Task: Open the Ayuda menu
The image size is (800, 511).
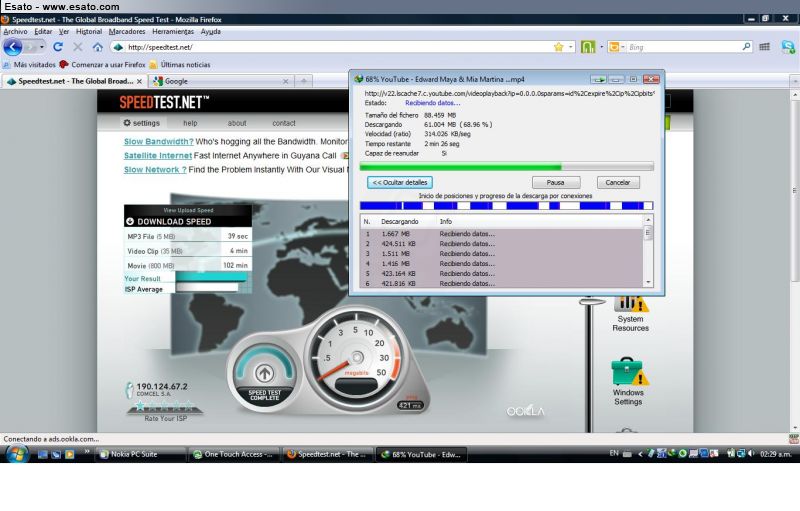Action: coord(211,31)
